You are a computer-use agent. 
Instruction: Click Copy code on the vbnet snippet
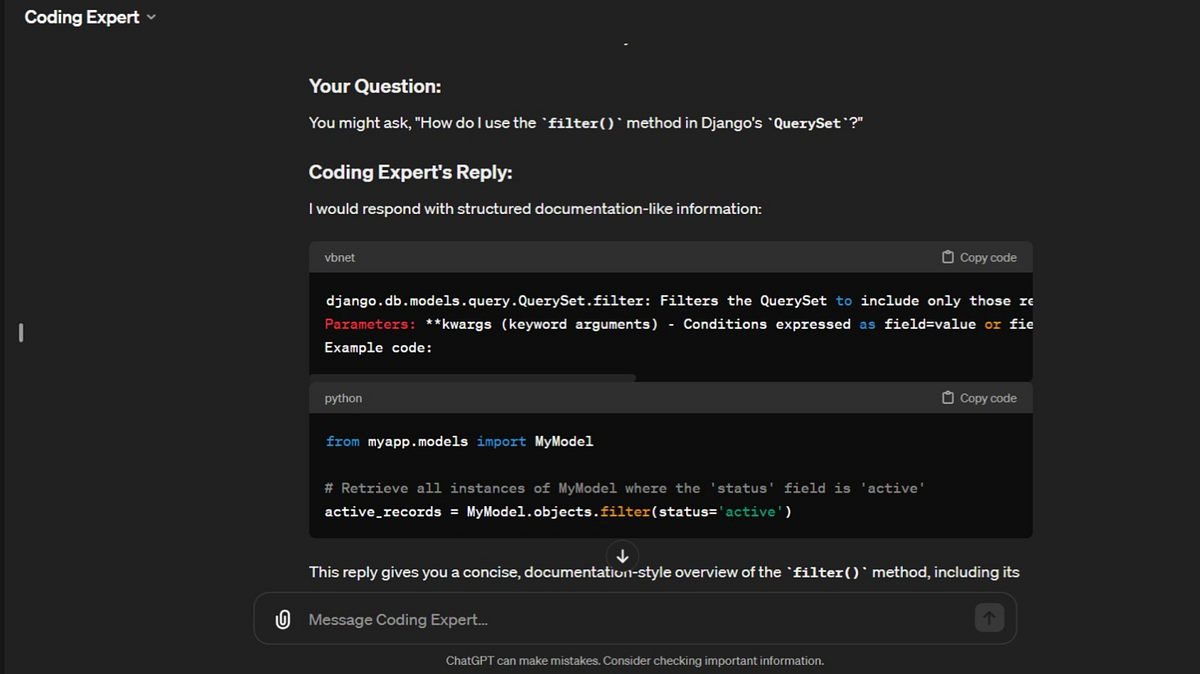[980, 257]
